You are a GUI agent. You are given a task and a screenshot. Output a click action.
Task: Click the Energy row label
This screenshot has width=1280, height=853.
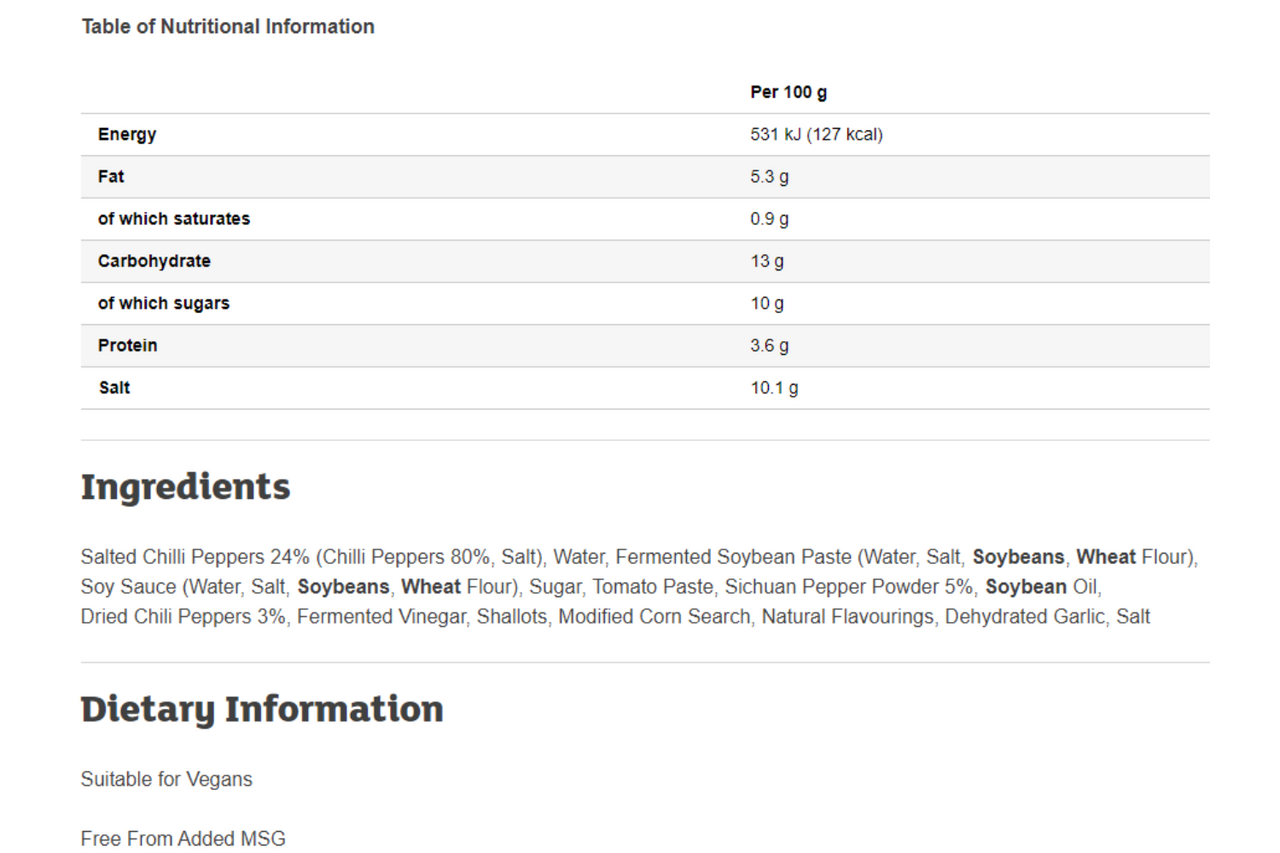click(x=127, y=134)
